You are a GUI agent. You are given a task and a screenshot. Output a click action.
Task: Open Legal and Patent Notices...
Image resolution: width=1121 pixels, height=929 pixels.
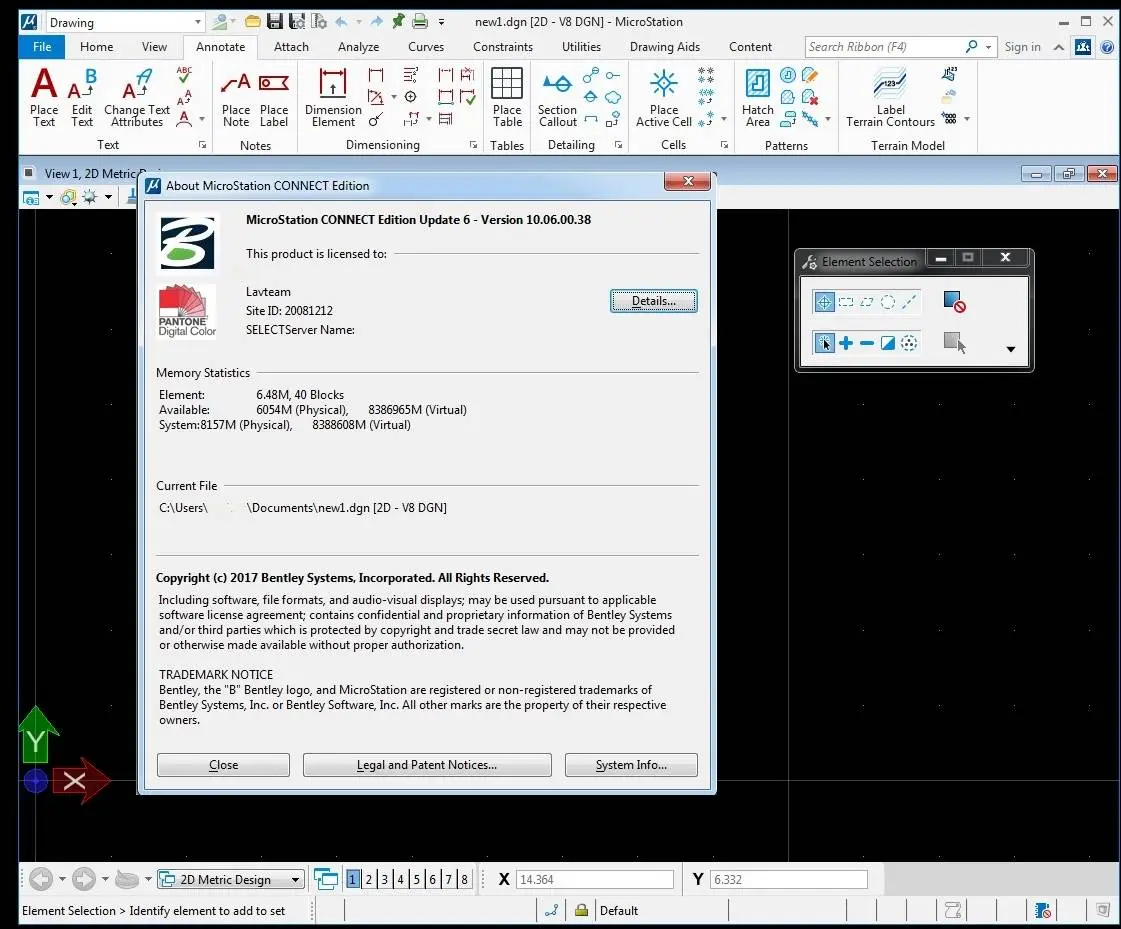pyautogui.click(x=427, y=765)
